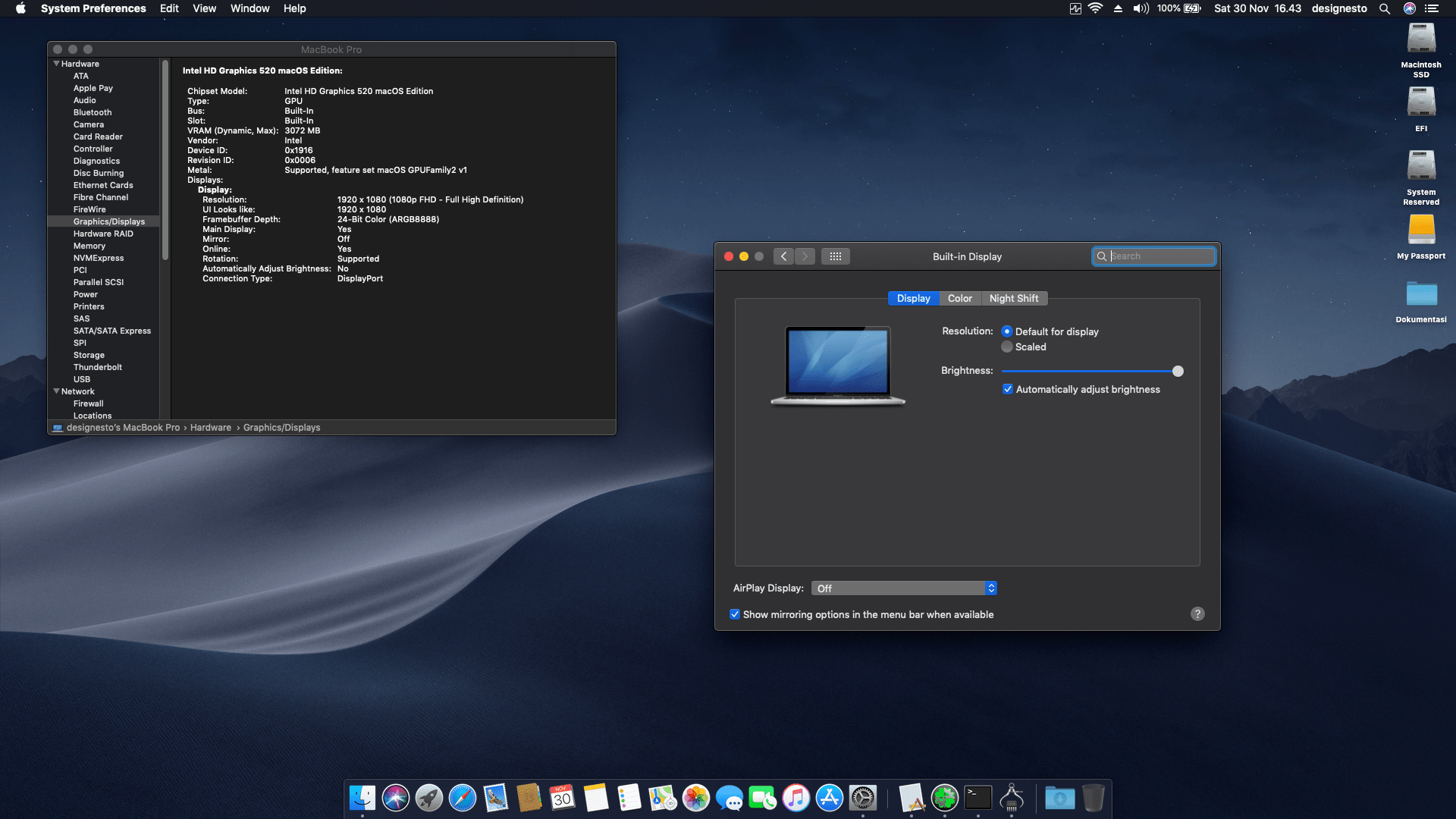The image size is (1456, 819).
Task: Select Default for display resolution
Action: 1007,331
